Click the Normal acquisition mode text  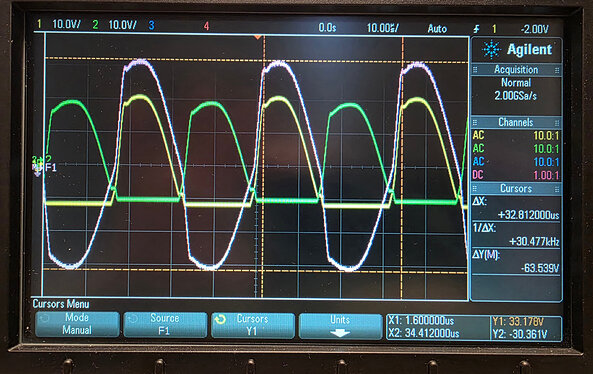click(516, 82)
